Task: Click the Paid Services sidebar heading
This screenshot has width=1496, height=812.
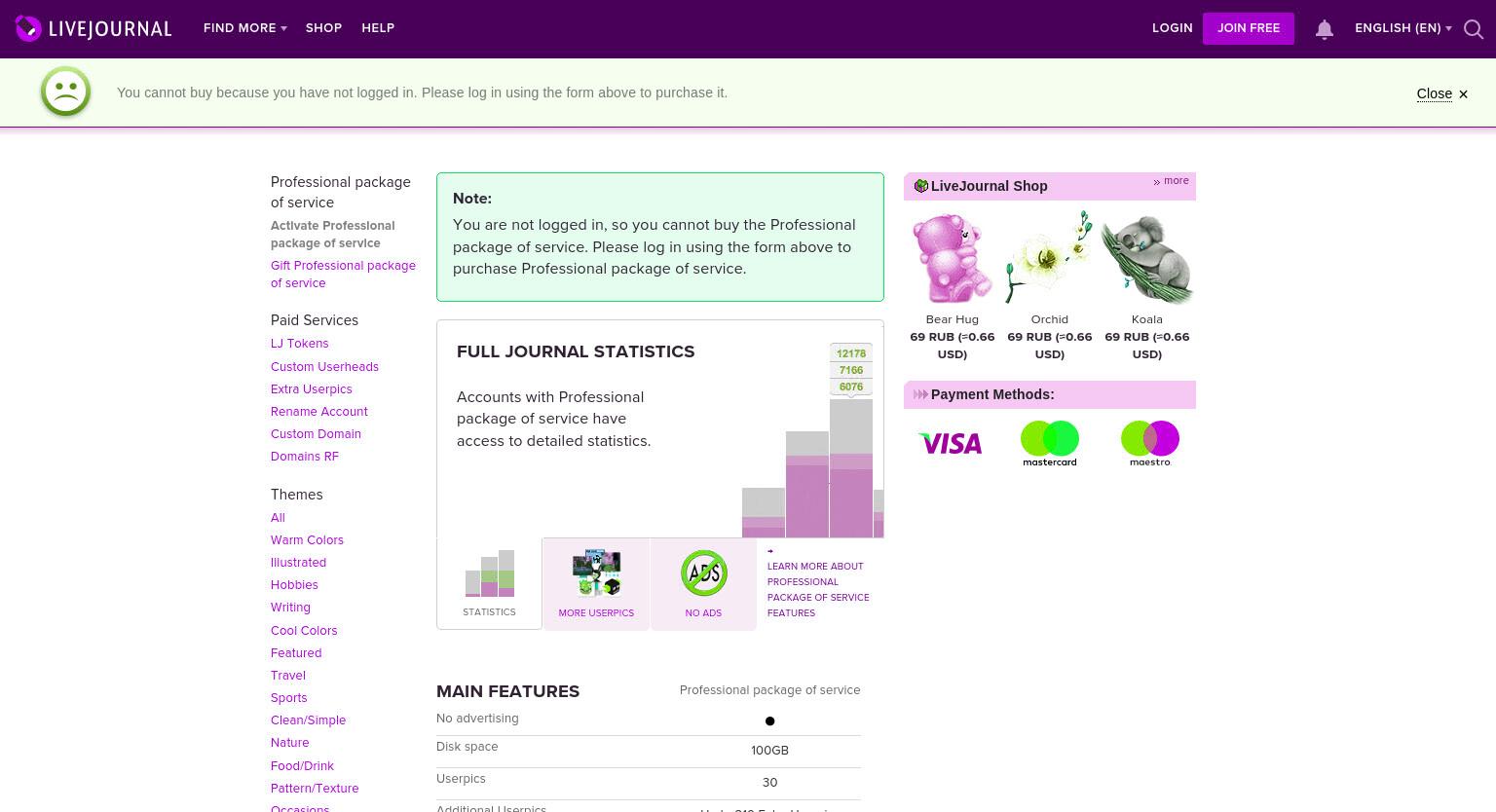Action: [315, 320]
